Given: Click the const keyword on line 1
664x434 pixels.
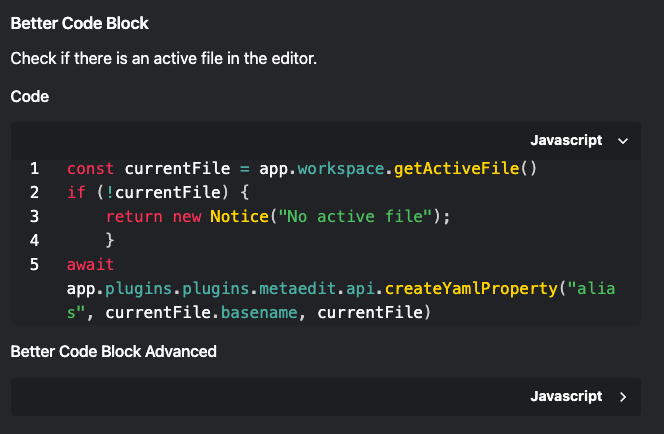Looking at the screenshot, I should (x=91, y=168).
